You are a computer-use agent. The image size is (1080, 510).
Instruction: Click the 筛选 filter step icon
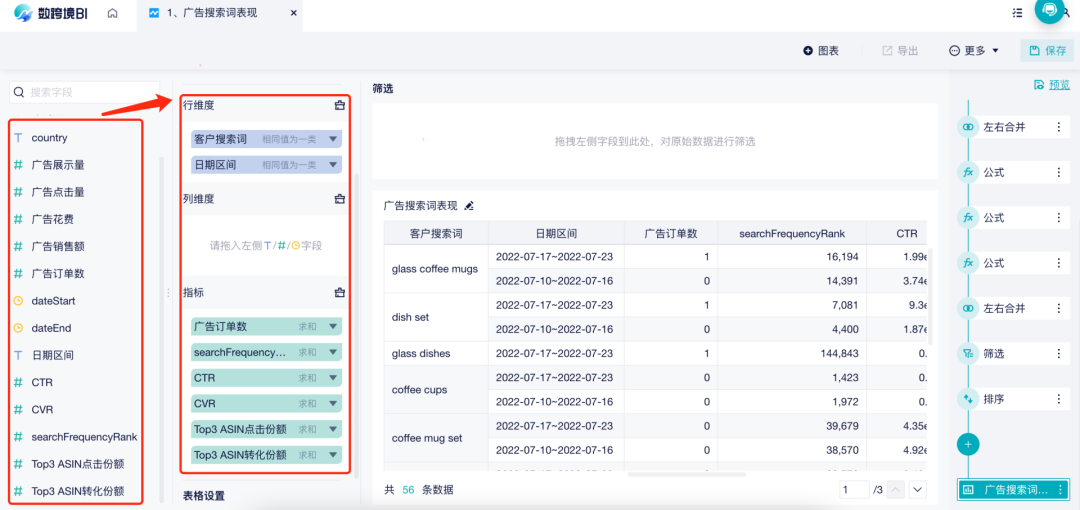968,354
